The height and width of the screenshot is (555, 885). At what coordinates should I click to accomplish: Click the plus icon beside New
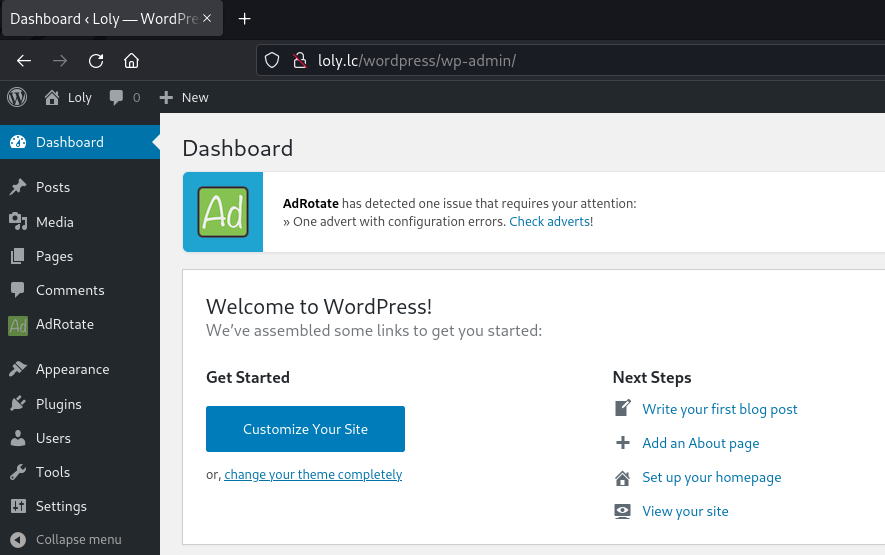166,98
